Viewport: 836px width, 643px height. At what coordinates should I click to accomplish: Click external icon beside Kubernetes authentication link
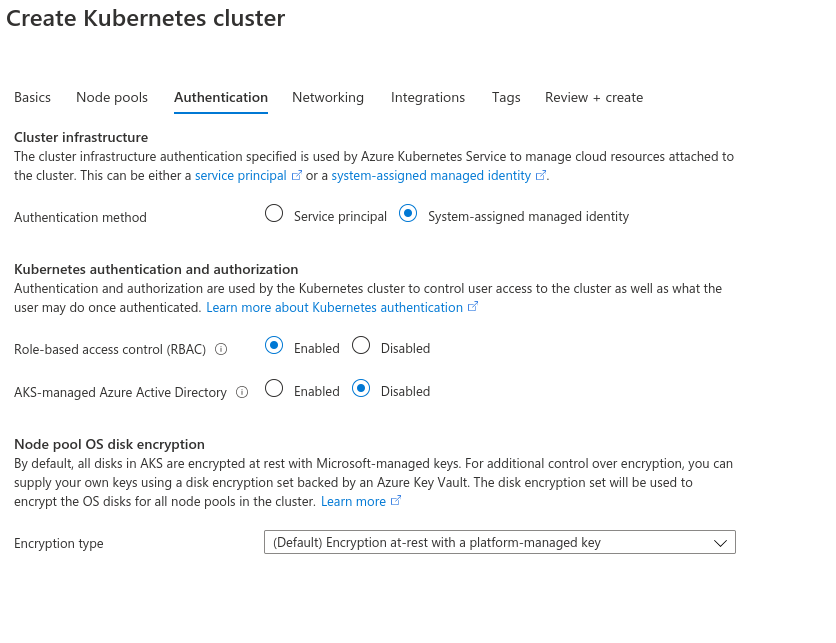(472, 307)
